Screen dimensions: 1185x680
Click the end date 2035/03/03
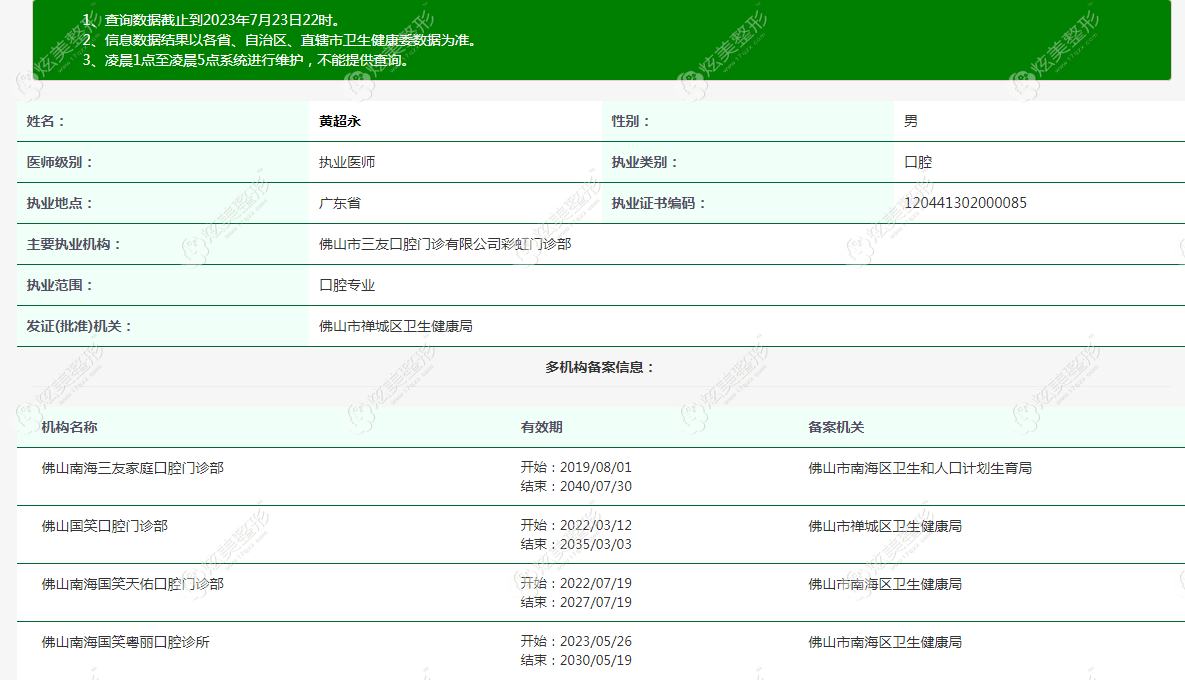[x=596, y=544]
